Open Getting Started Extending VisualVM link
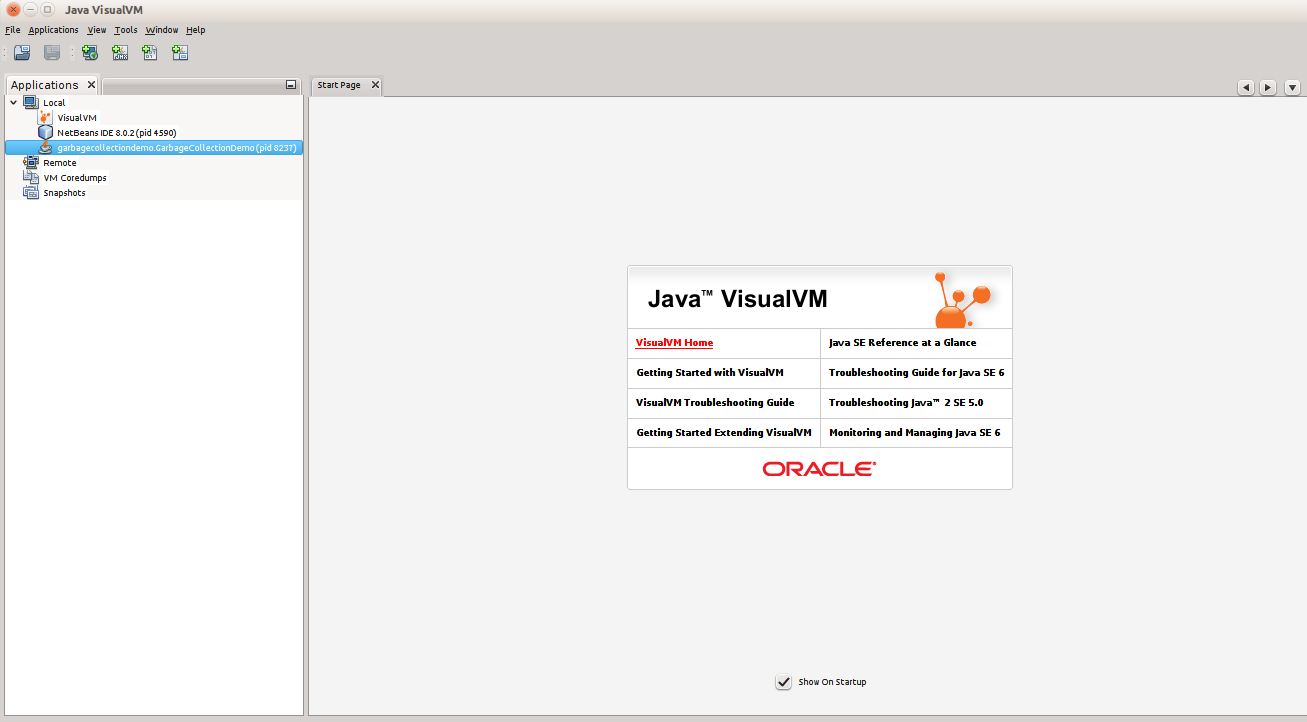This screenshot has height=722, width=1307. coord(724,432)
